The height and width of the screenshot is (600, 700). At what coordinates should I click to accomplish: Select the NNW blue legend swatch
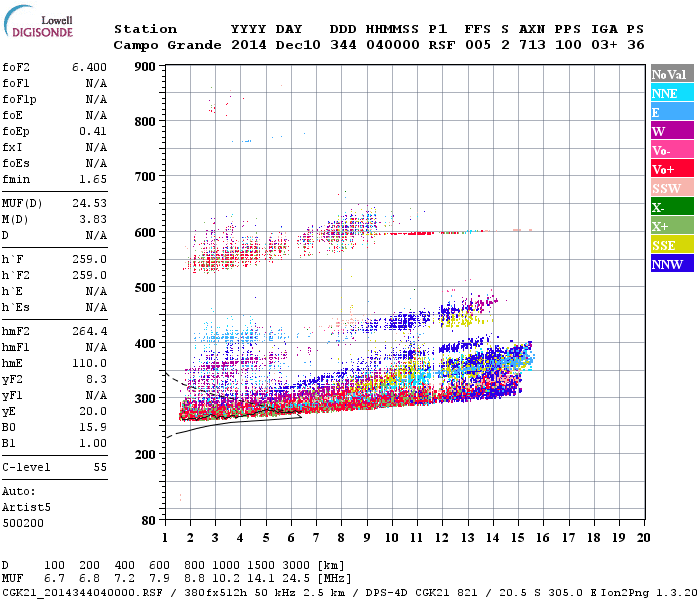point(672,263)
